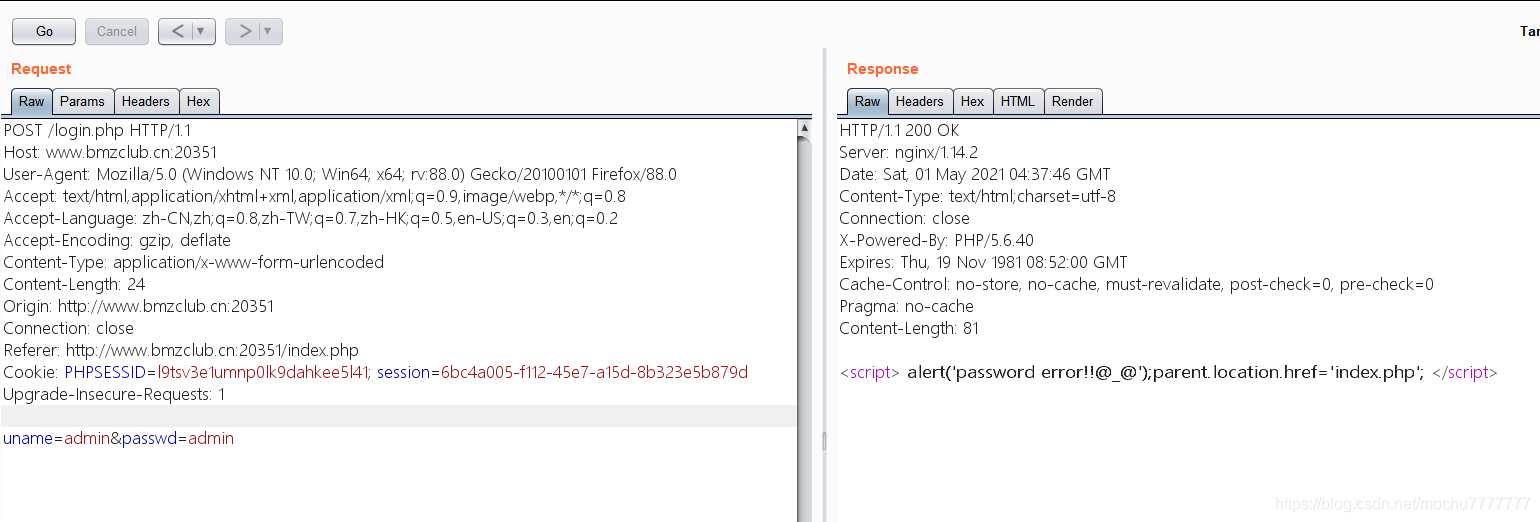Click the alert password error script line
This screenshot has width=1540, height=522.
[1168, 372]
